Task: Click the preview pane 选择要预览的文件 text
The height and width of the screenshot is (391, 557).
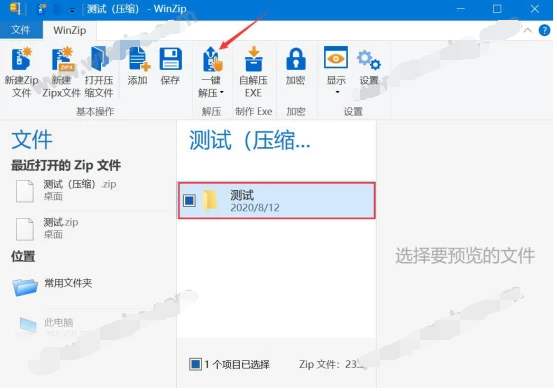Action: 465,256
